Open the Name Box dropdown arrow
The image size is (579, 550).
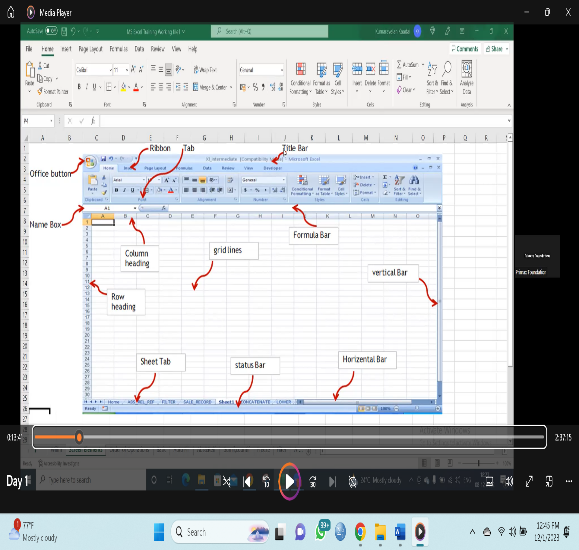51,121
